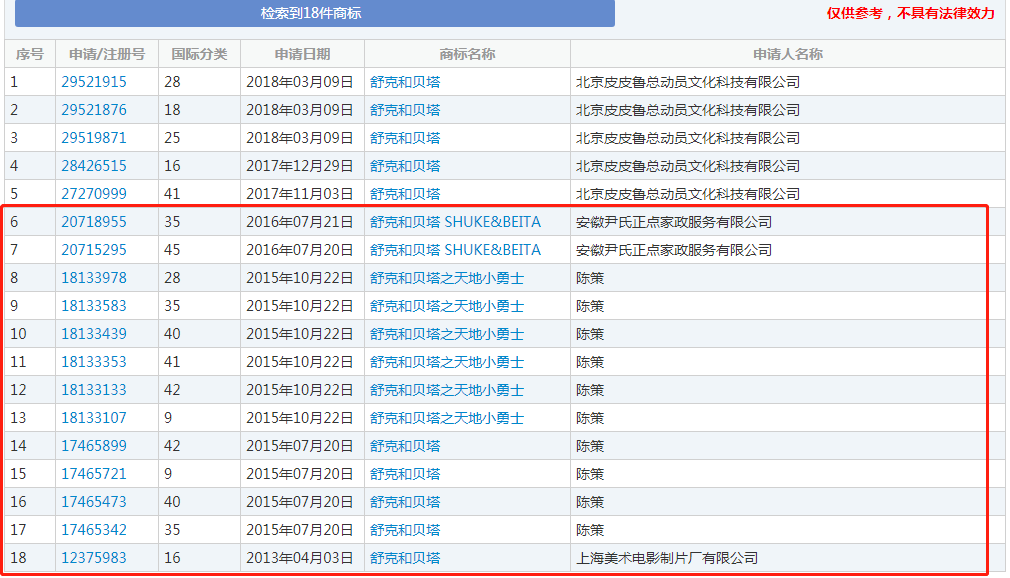Open application number 28426515
The width and height of the screenshot is (1010, 578).
coord(94,166)
